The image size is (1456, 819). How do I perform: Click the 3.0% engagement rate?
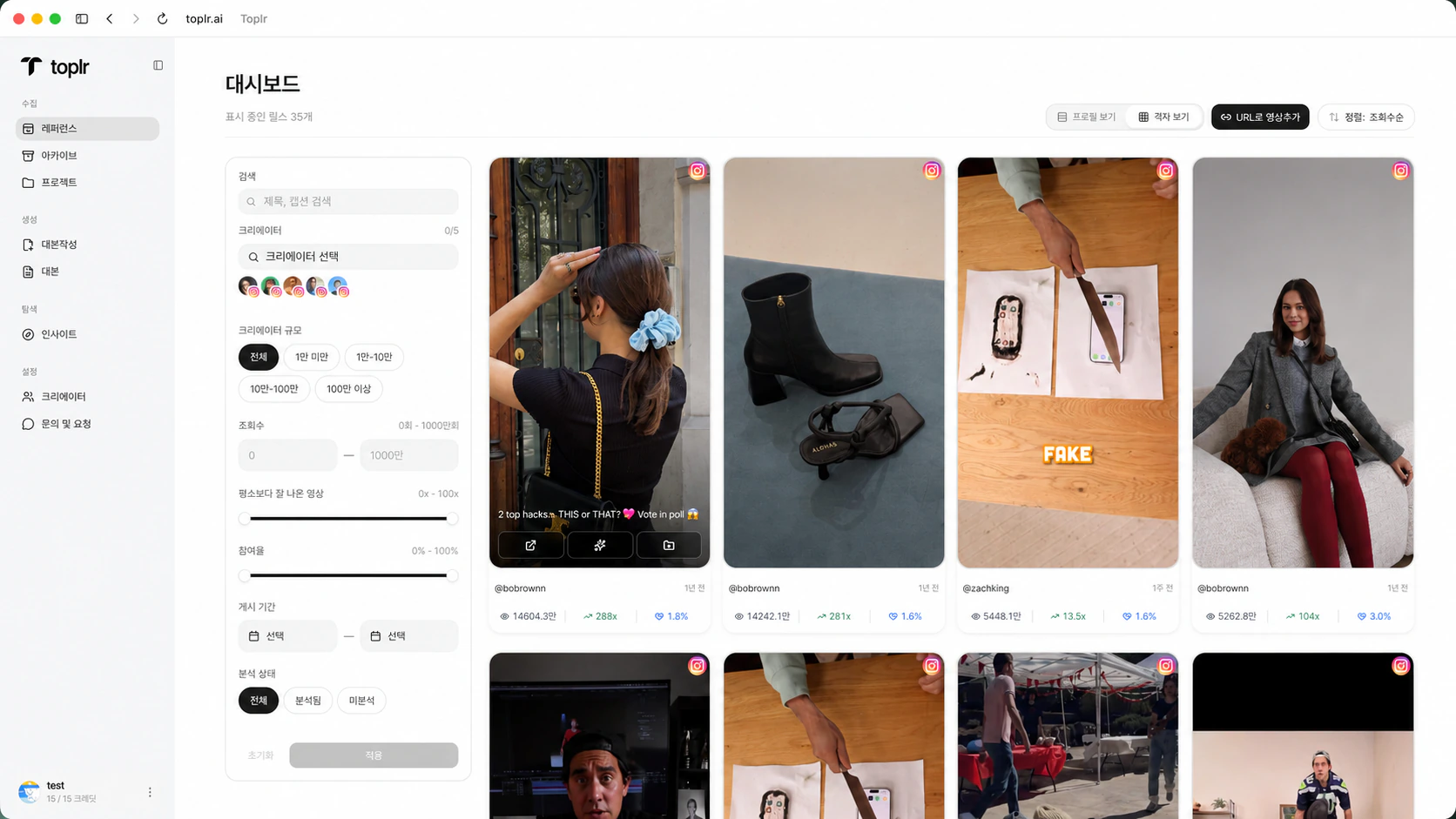click(x=1373, y=616)
